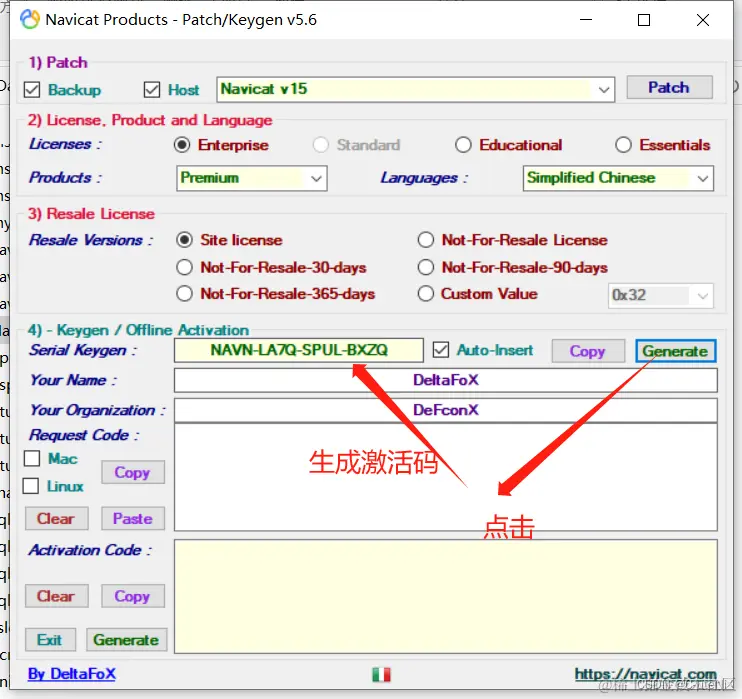Click the Italian flag icon
This screenshot has height=699, width=742.
[x=381, y=674]
